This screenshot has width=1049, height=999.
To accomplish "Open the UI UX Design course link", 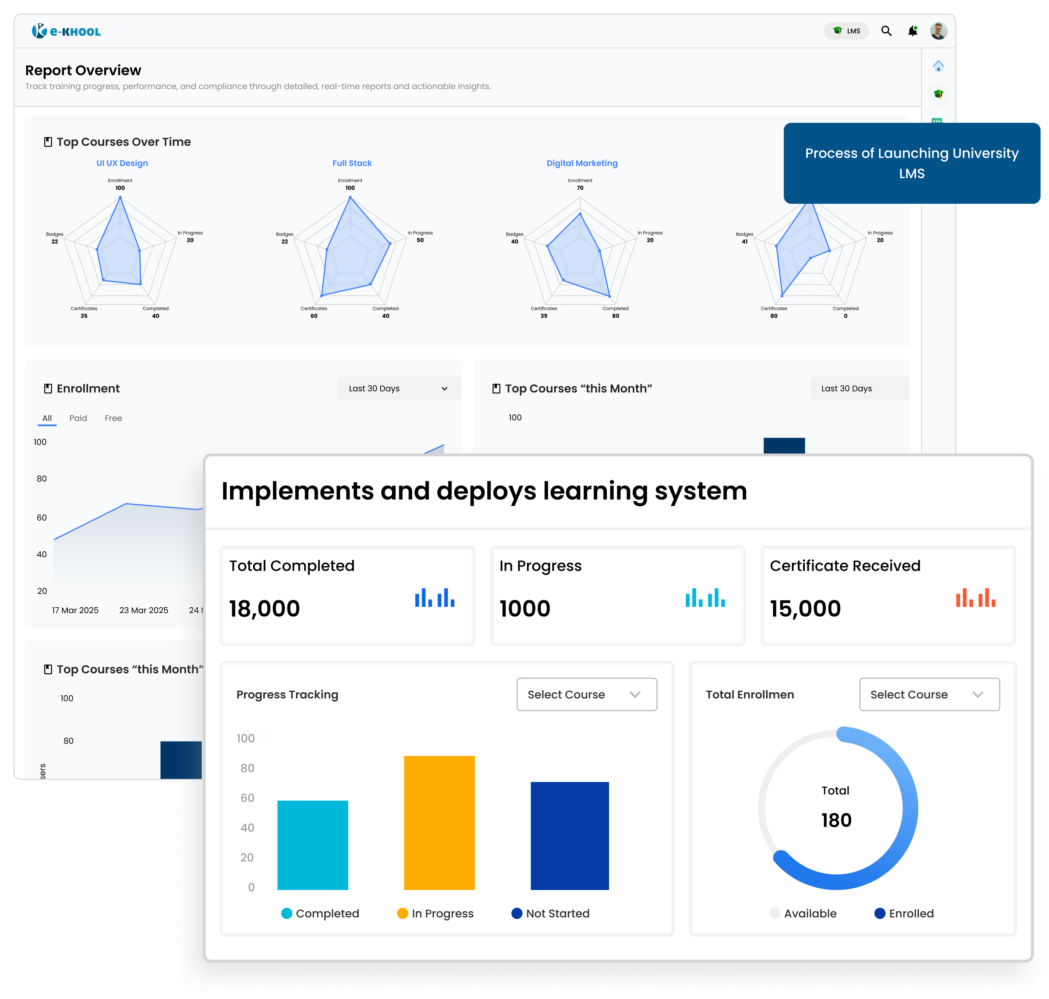I will [x=122, y=163].
